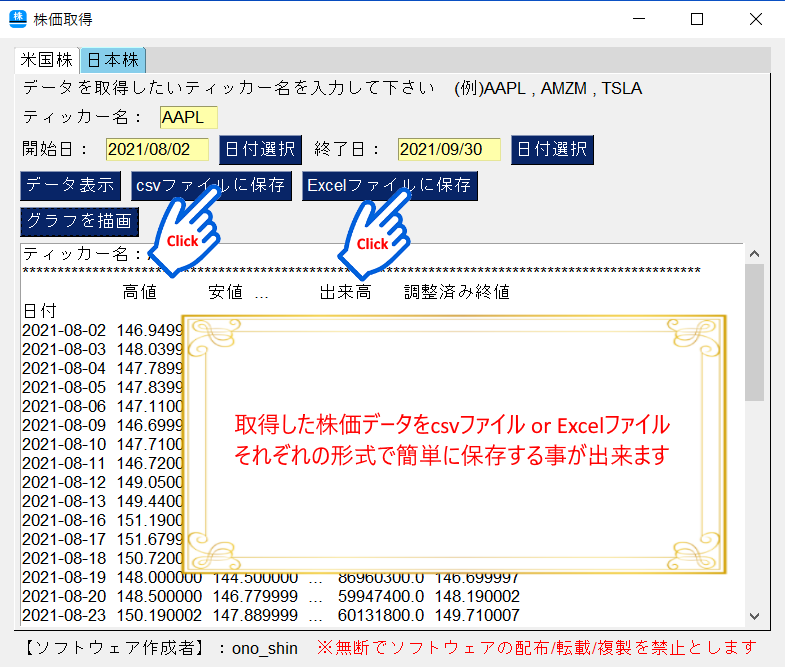The width and height of the screenshot is (785, 667).
Task: Click the 出来高 column header text
Action: point(345,292)
